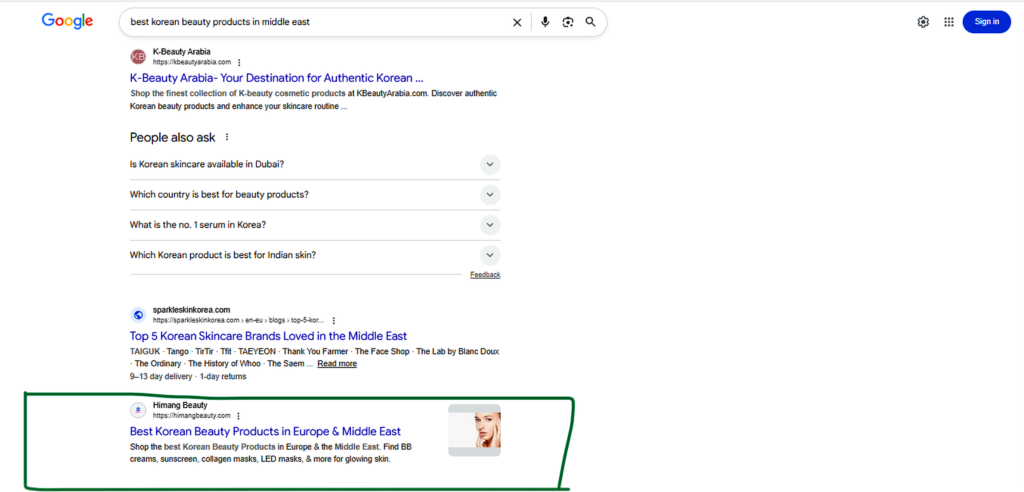Image resolution: width=1024 pixels, height=492 pixels.
Task: Click the magnifying glass search icon
Action: [x=590, y=22]
